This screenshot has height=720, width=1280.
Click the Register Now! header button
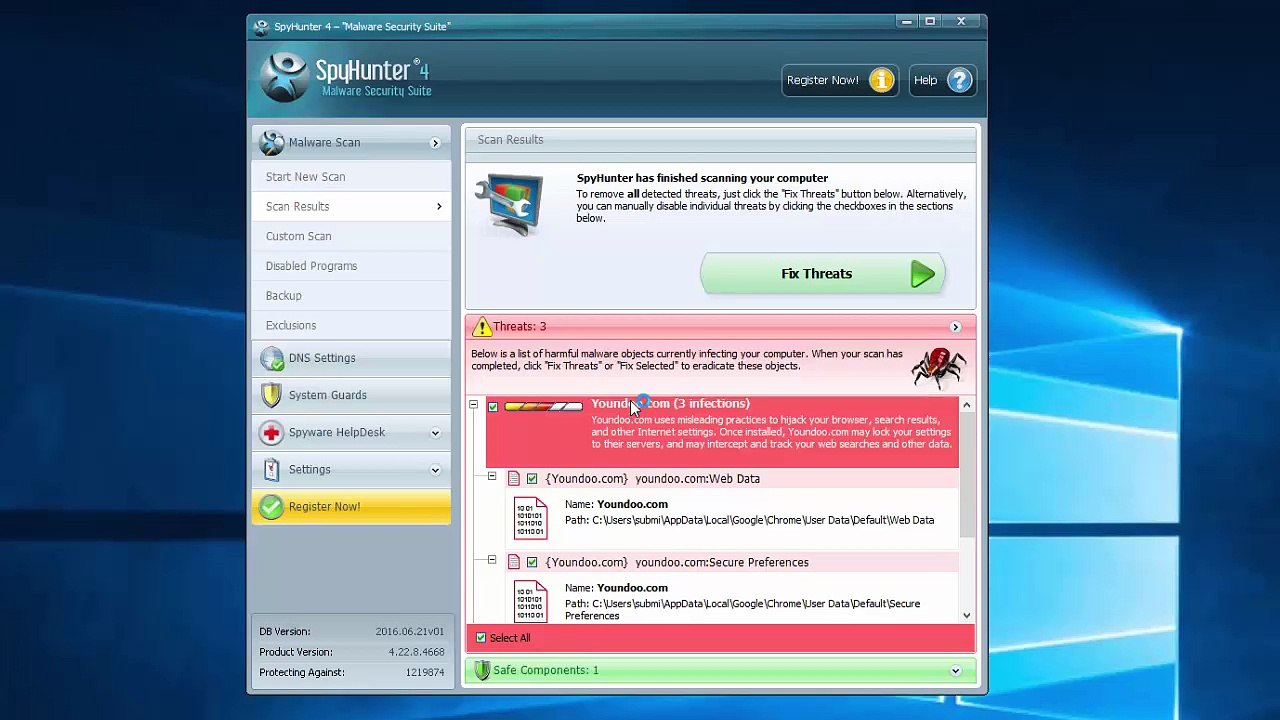(840, 80)
